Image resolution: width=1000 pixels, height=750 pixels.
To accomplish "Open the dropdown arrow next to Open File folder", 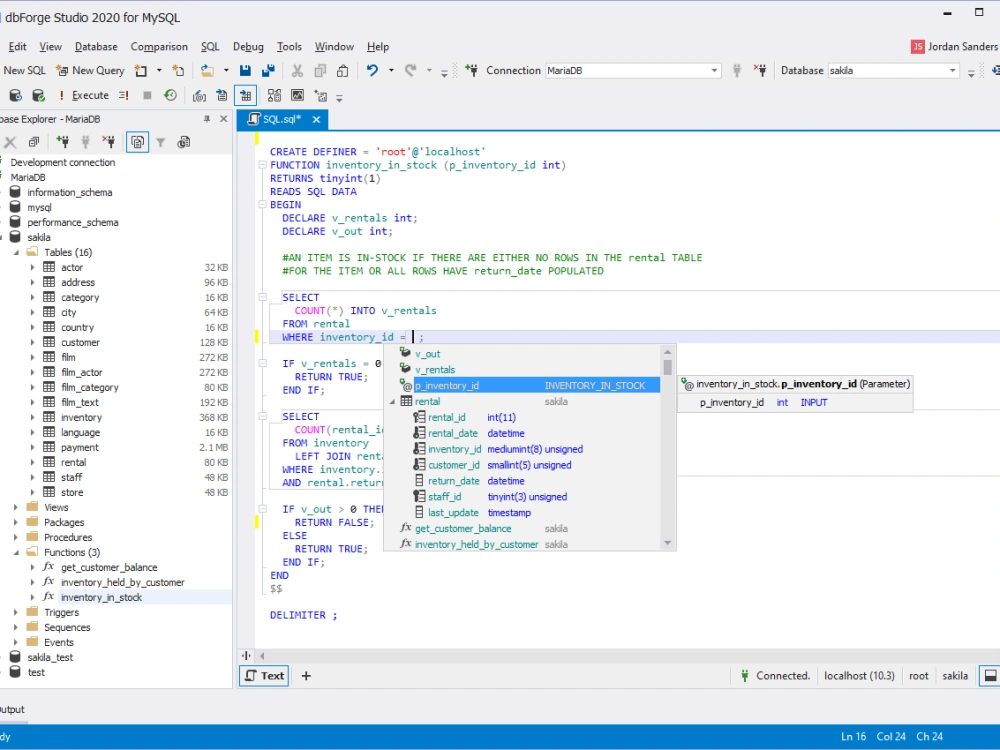I will point(226,71).
